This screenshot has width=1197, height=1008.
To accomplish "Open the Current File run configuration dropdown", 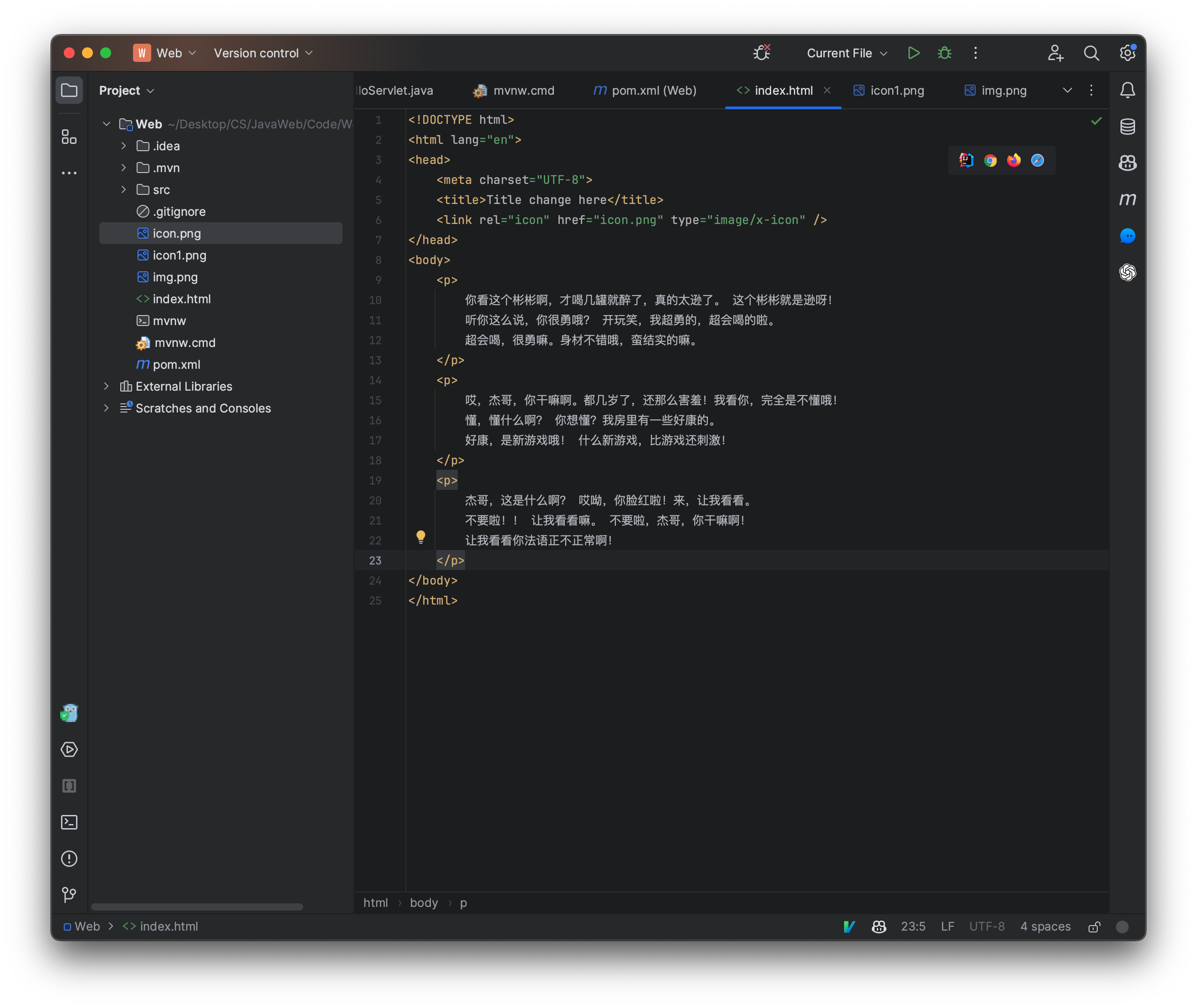I will pyautogui.click(x=847, y=53).
